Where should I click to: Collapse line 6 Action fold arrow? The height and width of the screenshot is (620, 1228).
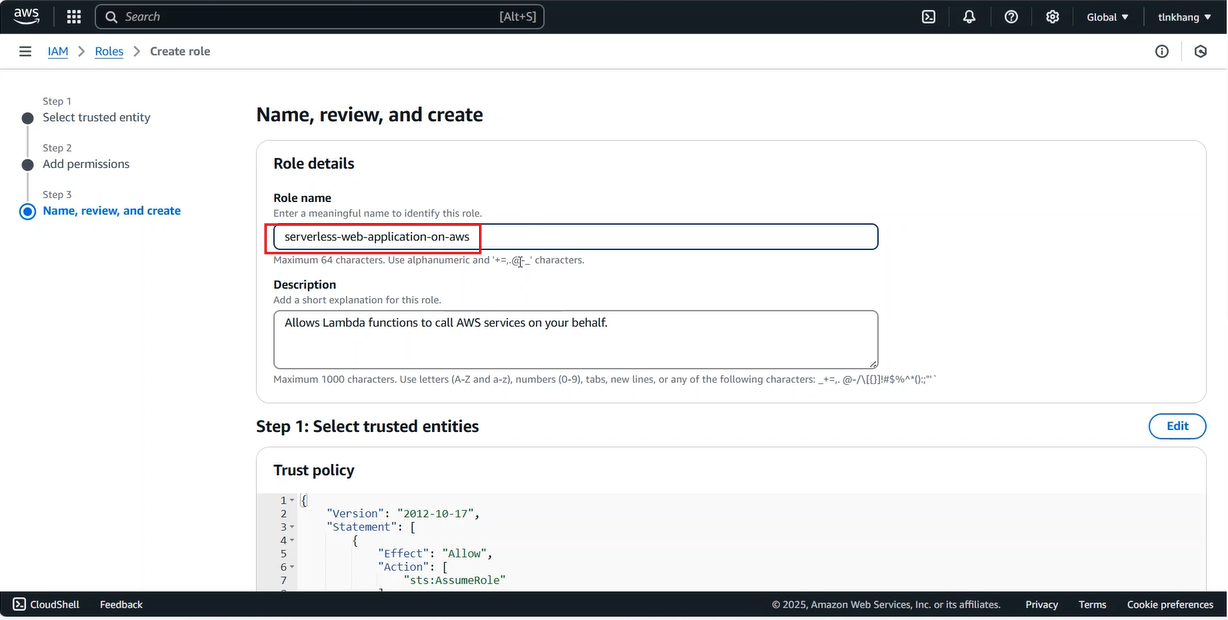(292, 567)
